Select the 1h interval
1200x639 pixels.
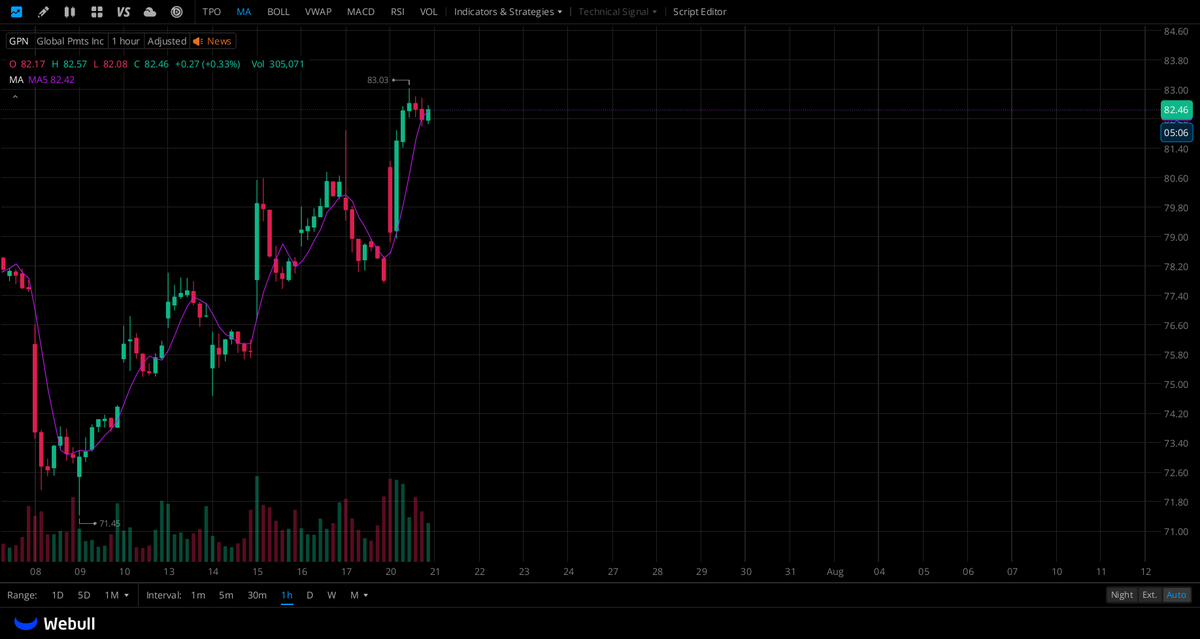point(287,595)
